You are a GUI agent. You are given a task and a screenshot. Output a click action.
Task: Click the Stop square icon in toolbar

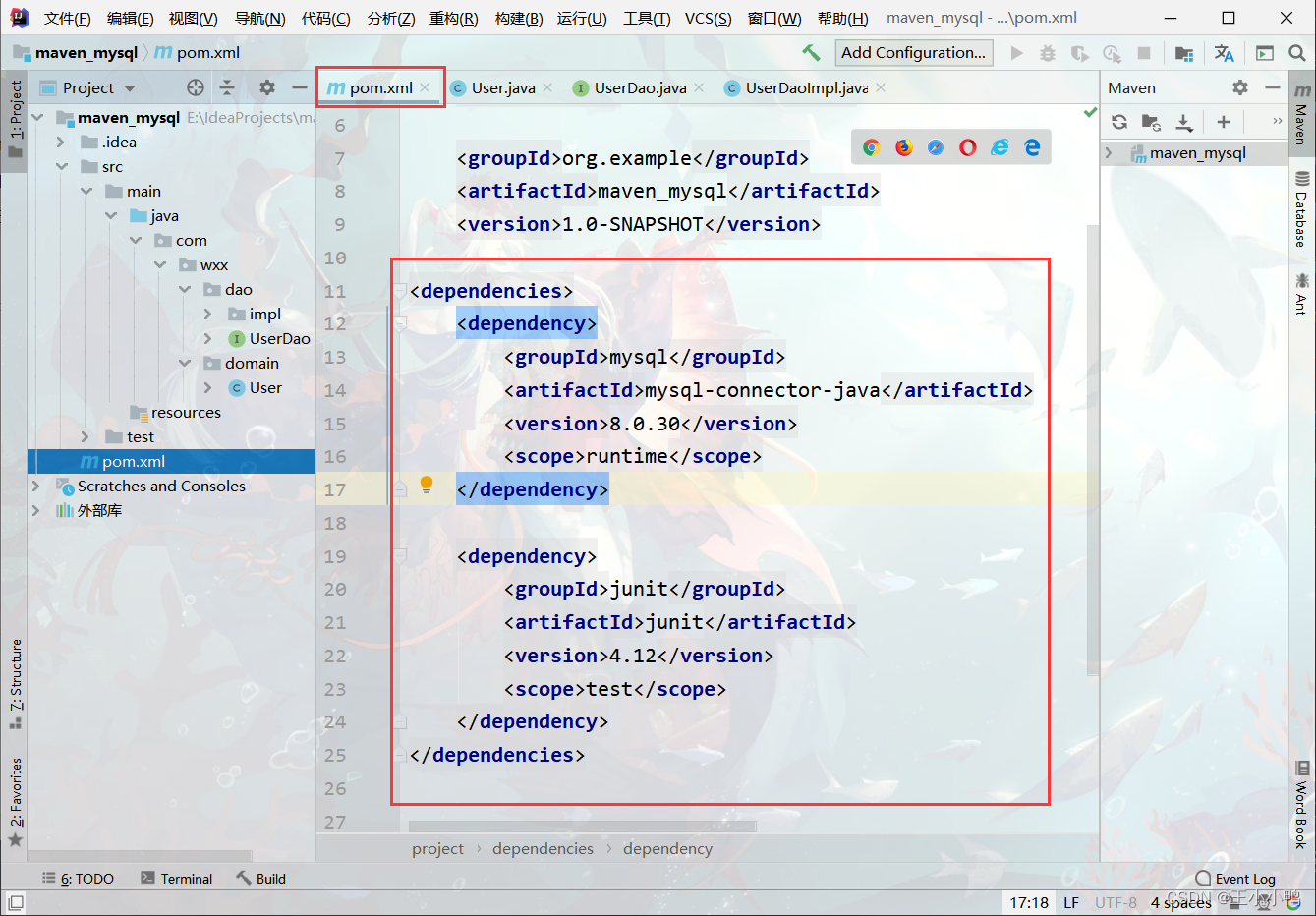pos(1144,53)
